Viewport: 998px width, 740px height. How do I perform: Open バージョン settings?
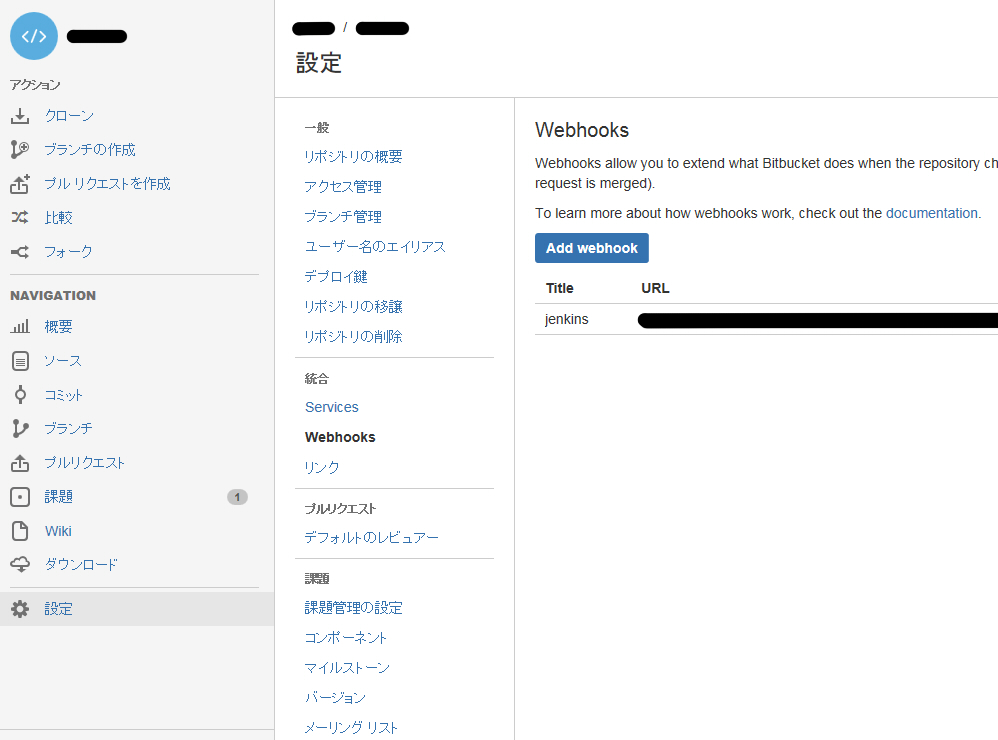(x=335, y=697)
